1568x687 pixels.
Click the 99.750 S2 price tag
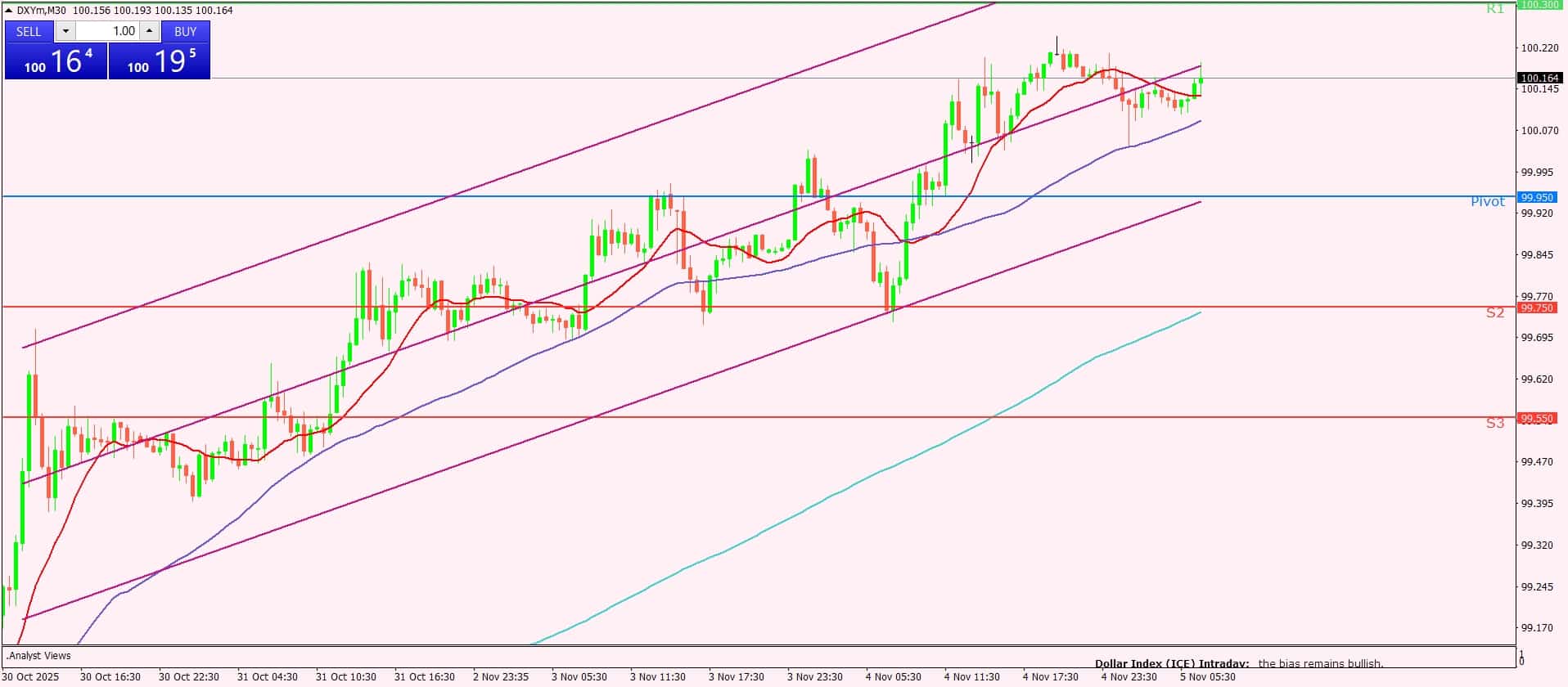pyautogui.click(x=1537, y=308)
